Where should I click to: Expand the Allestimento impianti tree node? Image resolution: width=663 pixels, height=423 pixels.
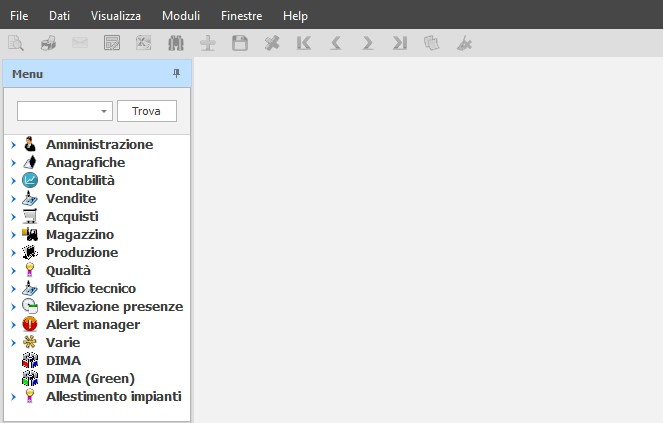13,397
